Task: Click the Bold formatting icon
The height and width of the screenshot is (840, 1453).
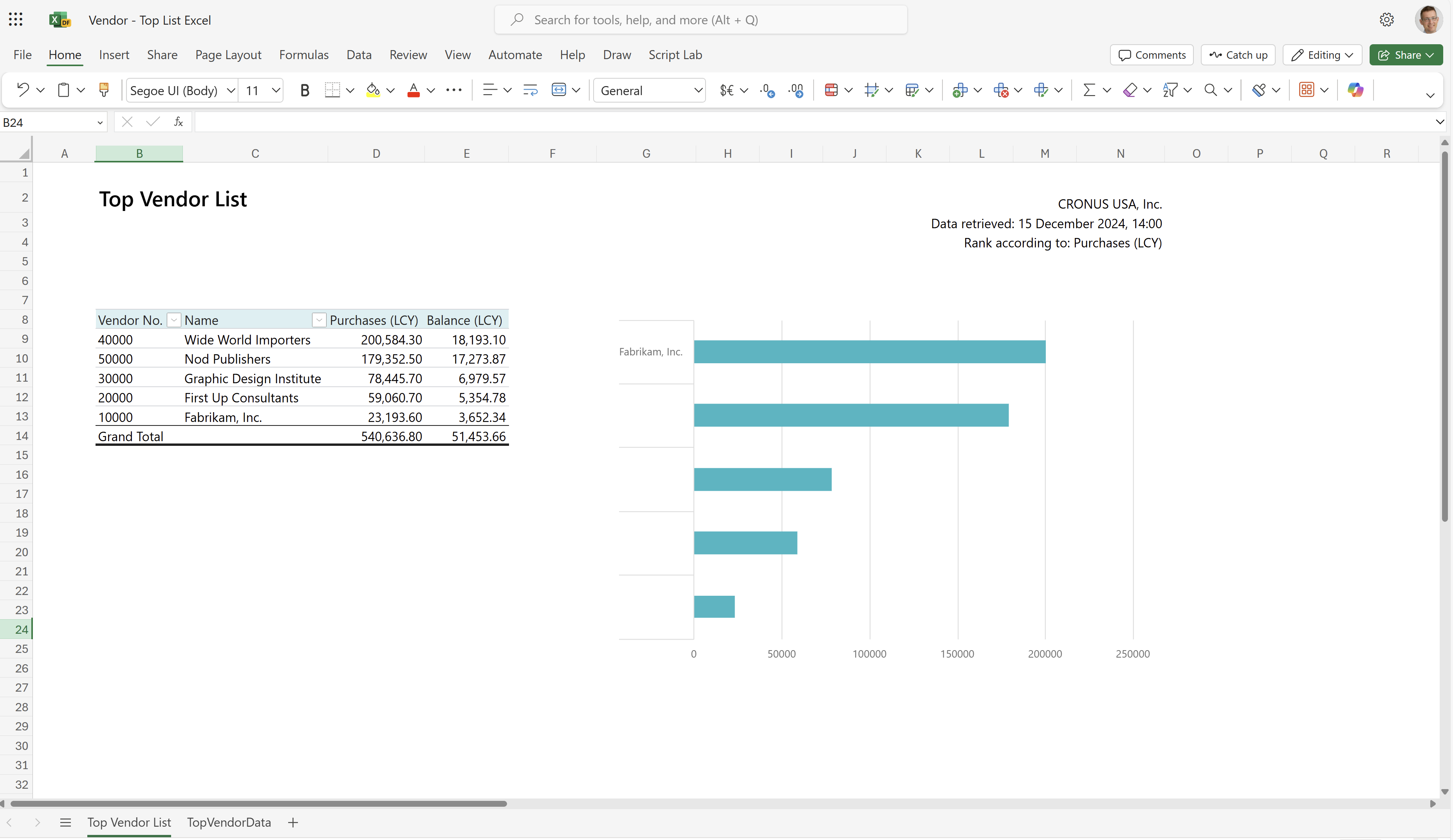Action: click(305, 90)
